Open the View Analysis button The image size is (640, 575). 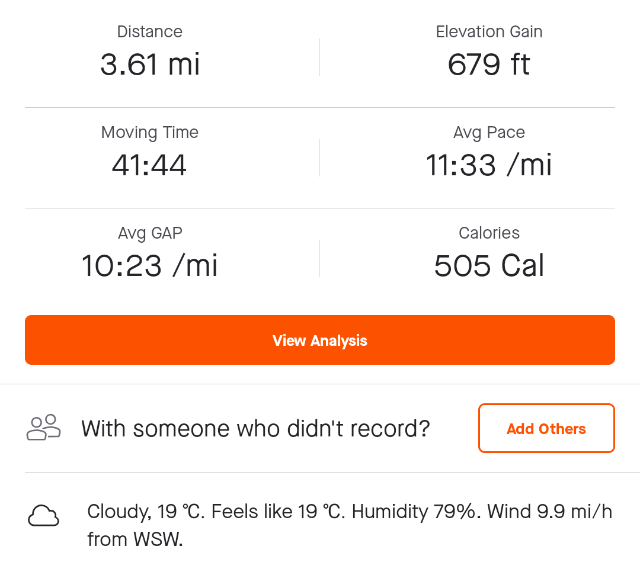click(x=320, y=340)
